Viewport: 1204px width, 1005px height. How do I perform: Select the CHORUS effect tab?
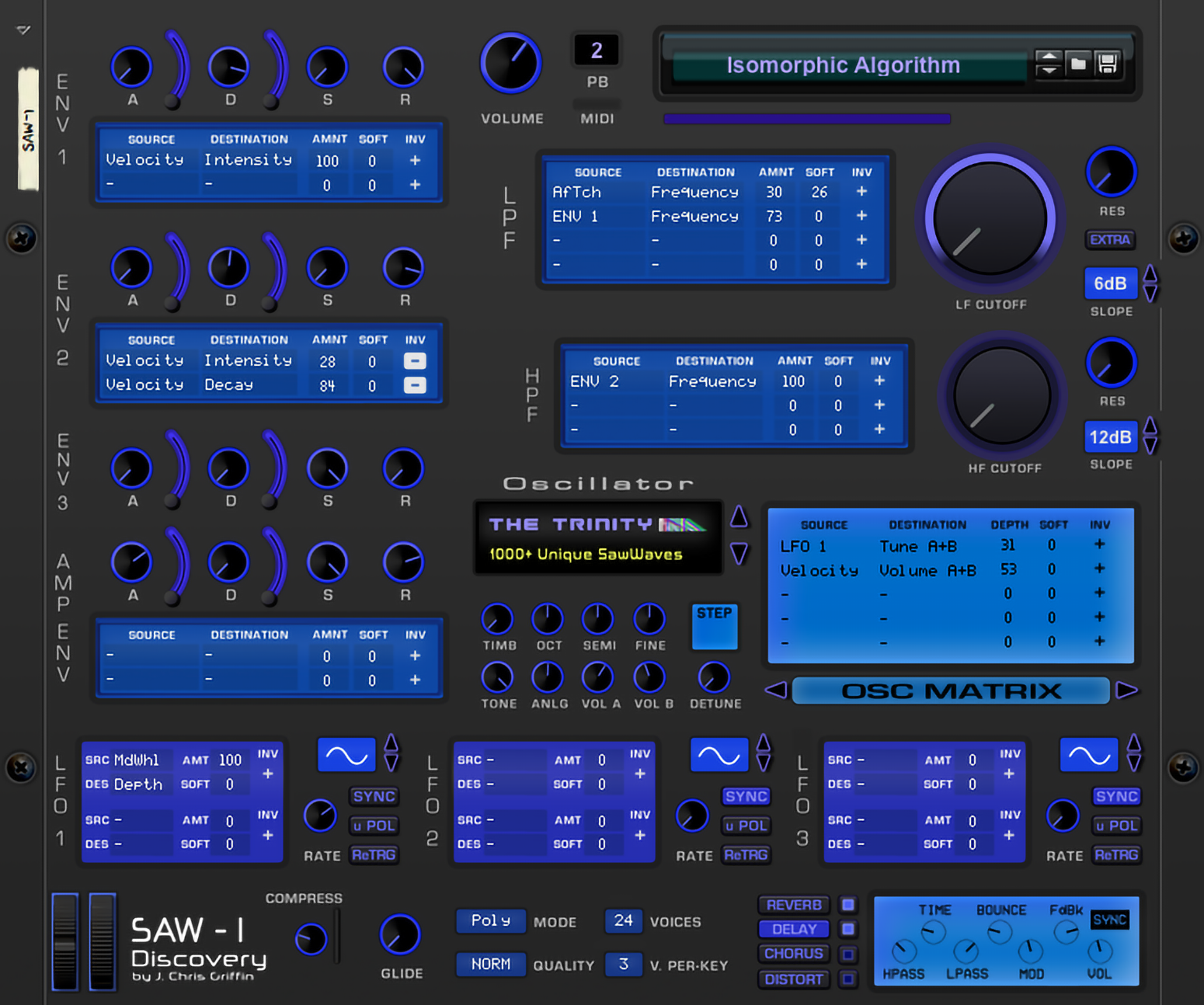coord(794,954)
